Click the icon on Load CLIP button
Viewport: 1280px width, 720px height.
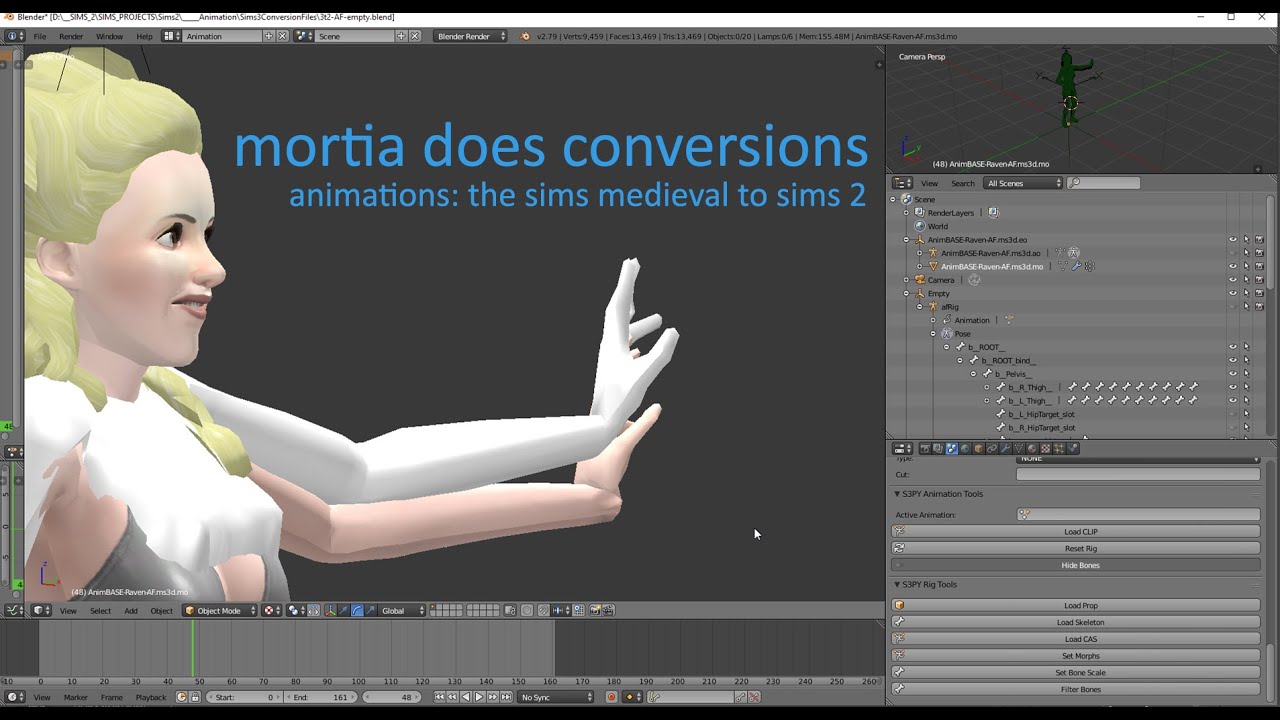click(899, 531)
